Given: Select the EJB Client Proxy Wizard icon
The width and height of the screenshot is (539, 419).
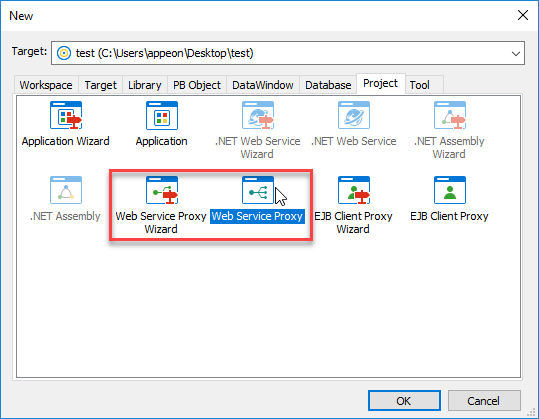Looking at the screenshot, I should click(x=354, y=190).
